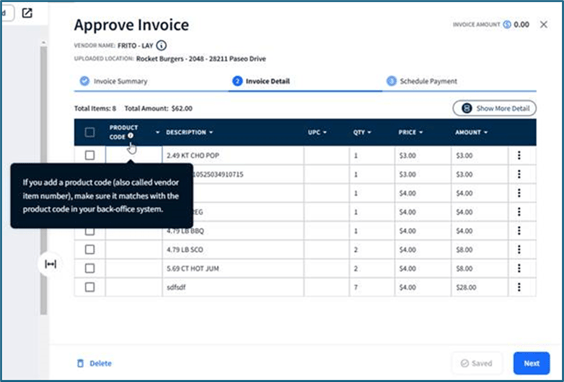Click the '2.49 KT CHO POP' description

[x=193, y=155]
